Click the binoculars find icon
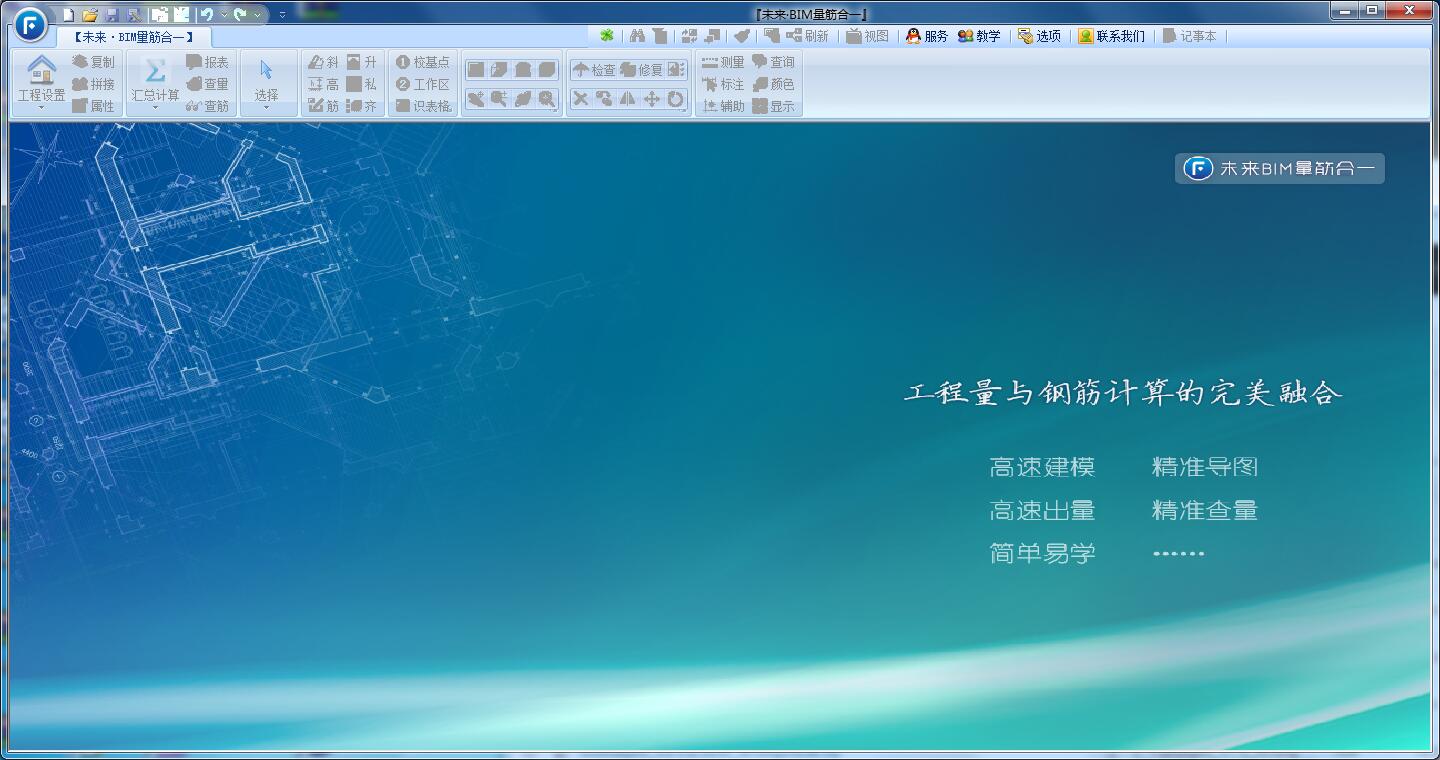This screenshot has width=1440, height=760. tap(637, 36)
